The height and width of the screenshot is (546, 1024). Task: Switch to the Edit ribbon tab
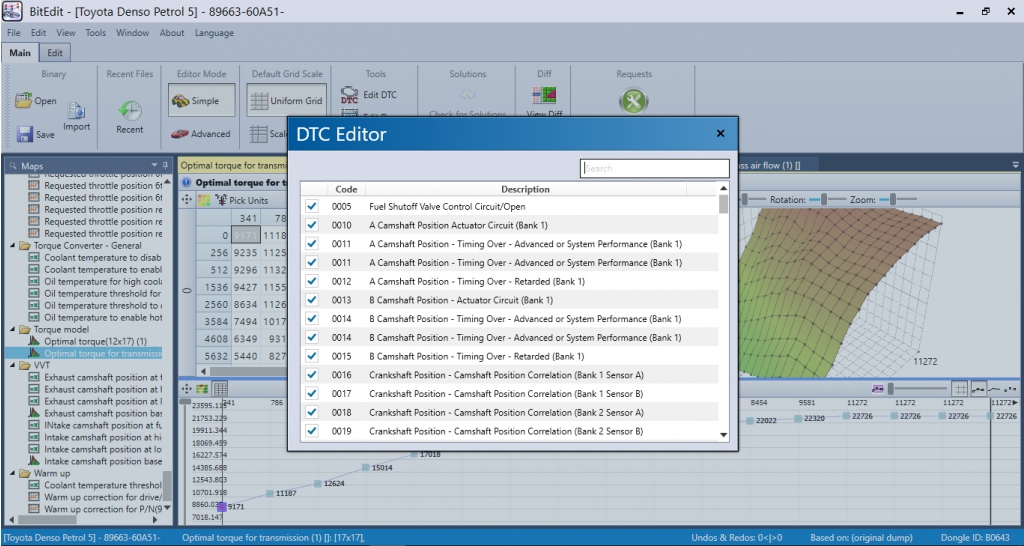(x=55, y=53)
